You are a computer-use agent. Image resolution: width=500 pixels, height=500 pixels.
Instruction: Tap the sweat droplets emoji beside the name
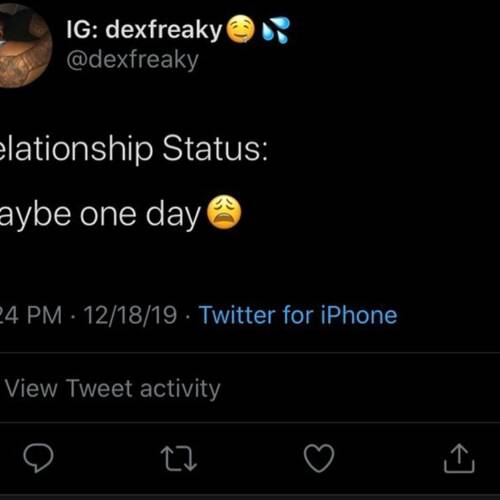click(276, 30)
